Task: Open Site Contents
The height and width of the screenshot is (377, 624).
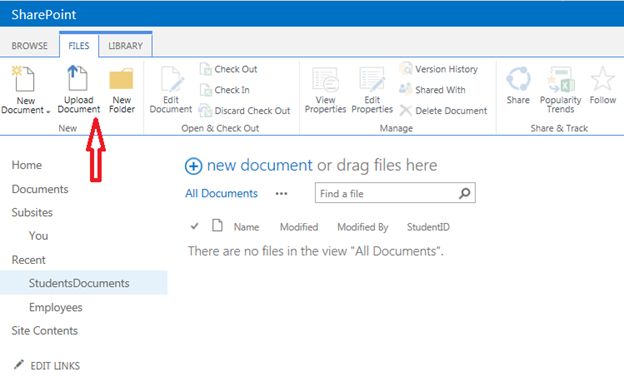Action: point(45,331)
